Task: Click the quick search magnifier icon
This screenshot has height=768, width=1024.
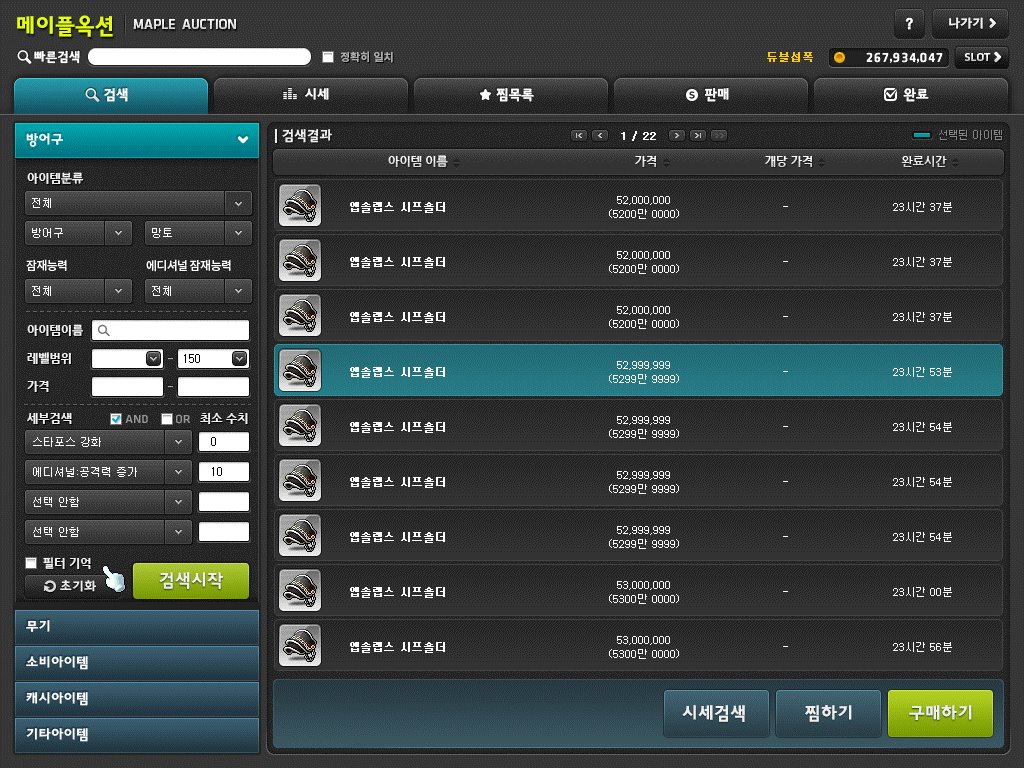Action: (x=24, y=57)
